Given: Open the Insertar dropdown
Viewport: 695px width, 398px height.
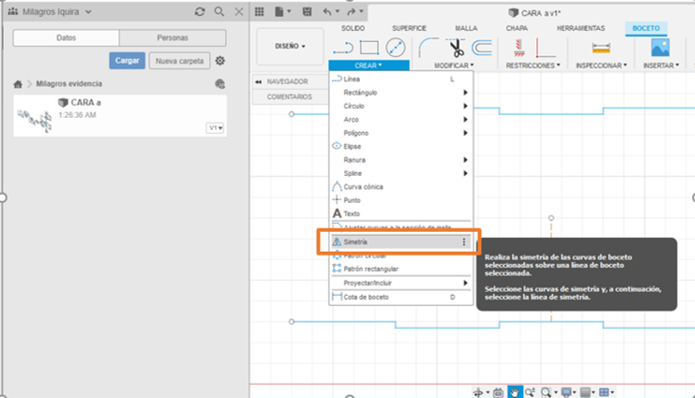Looking at the screenshot, I should 661,66.
